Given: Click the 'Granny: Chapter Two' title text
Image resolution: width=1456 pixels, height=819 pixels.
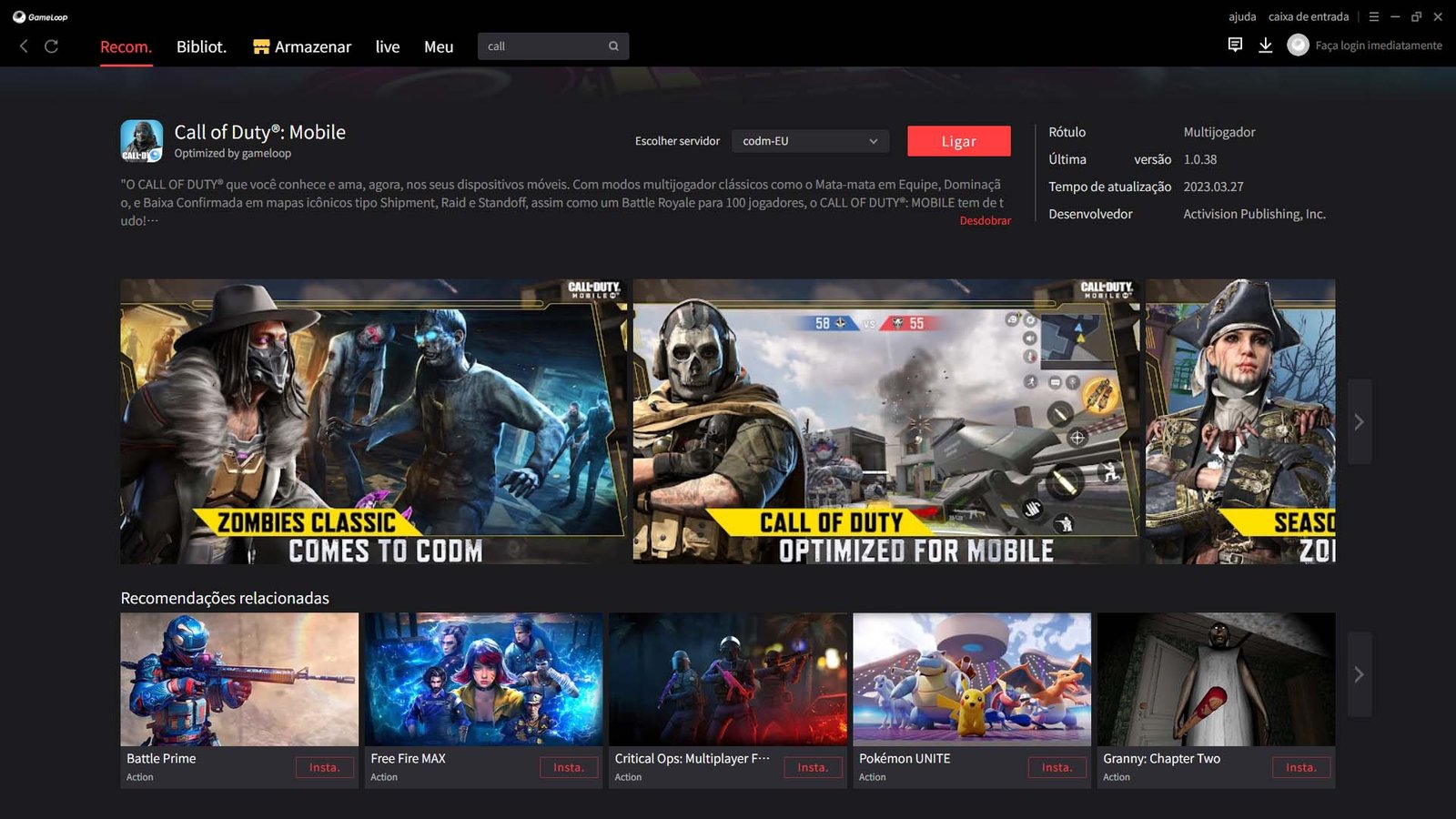Looking at the screenshot, I should click(1161, 758).
